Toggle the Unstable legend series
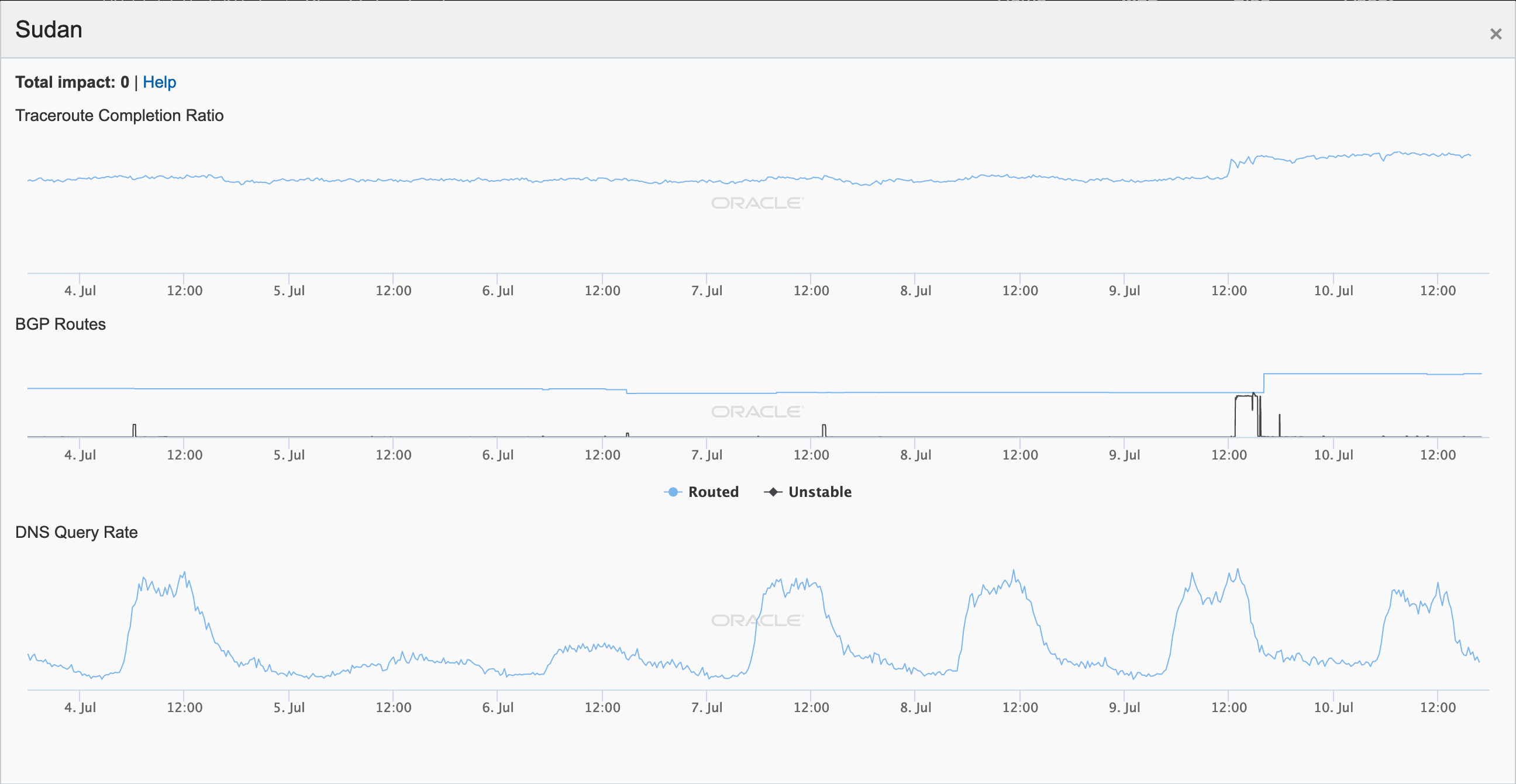This screenshot has height=784, width=1516. (x=819, y=492)
